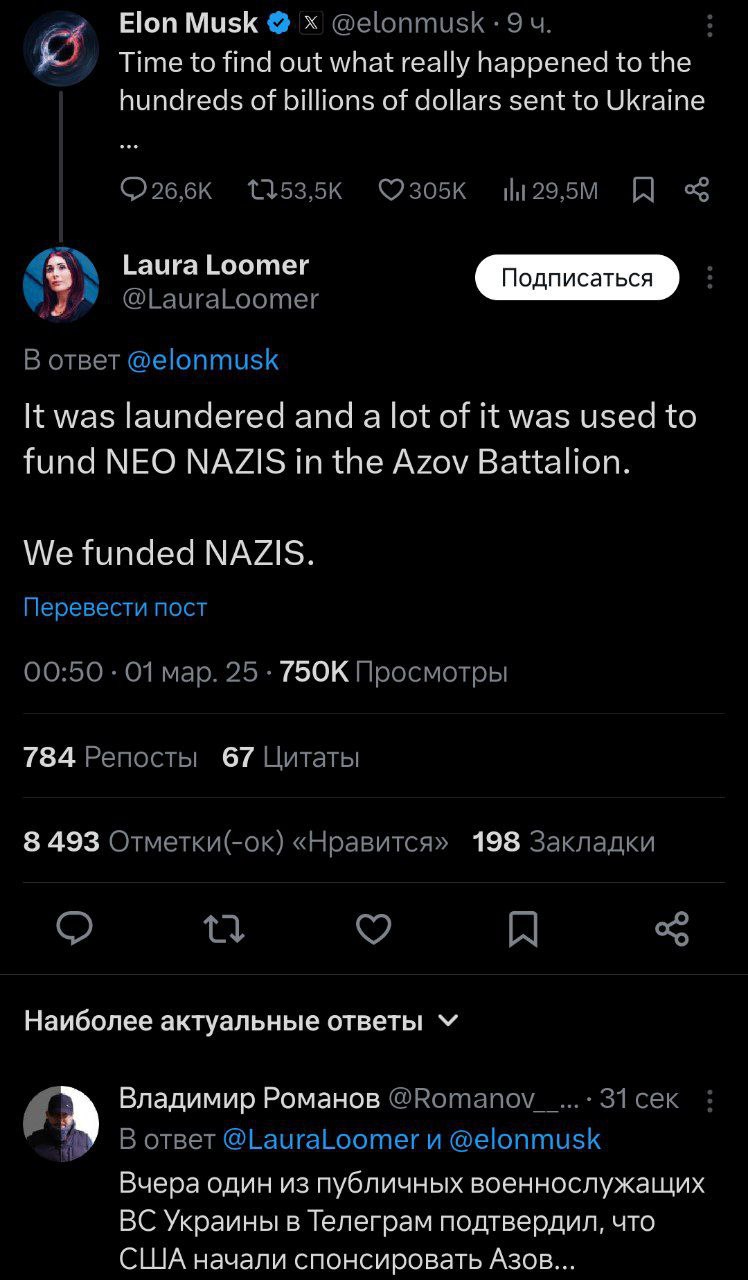The image size is (748, 1280).
Task: Open the 67 Цитаты list
Action: coord(291,757)
